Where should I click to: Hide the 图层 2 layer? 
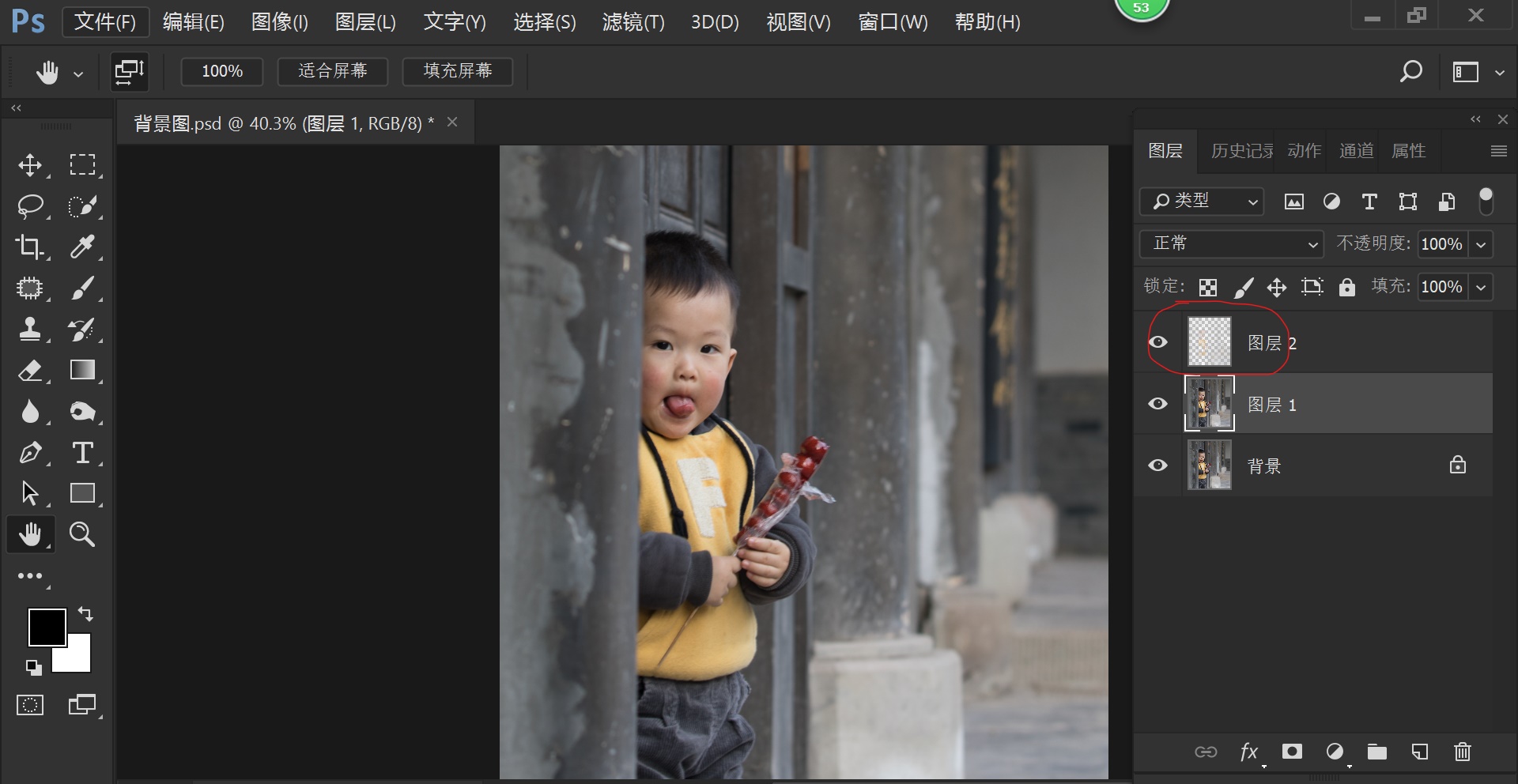(x=1157, y=342)
